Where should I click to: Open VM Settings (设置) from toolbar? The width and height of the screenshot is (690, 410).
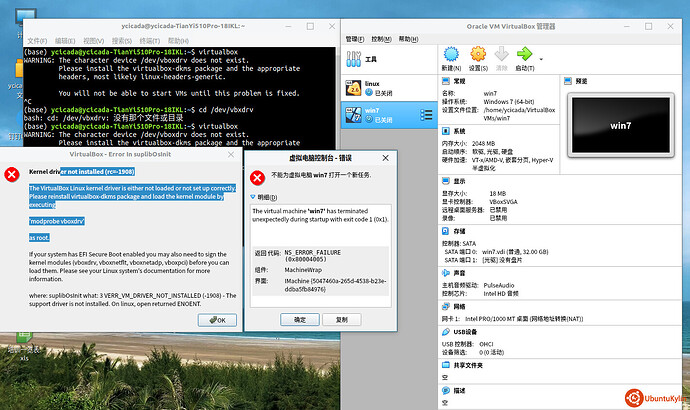click(x=476, y=55)
